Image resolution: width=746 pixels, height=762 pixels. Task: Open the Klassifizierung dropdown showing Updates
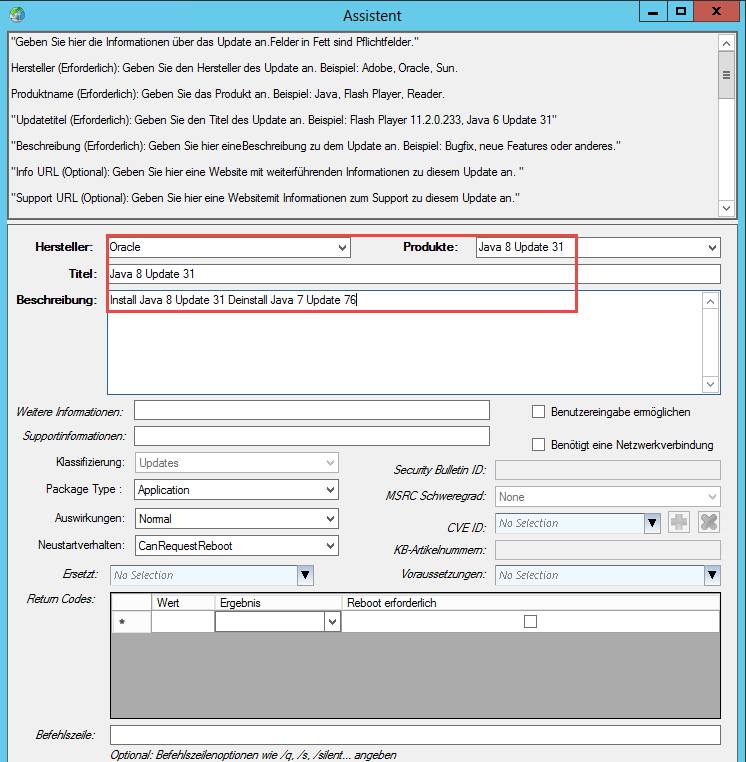(x=237, y=463)
